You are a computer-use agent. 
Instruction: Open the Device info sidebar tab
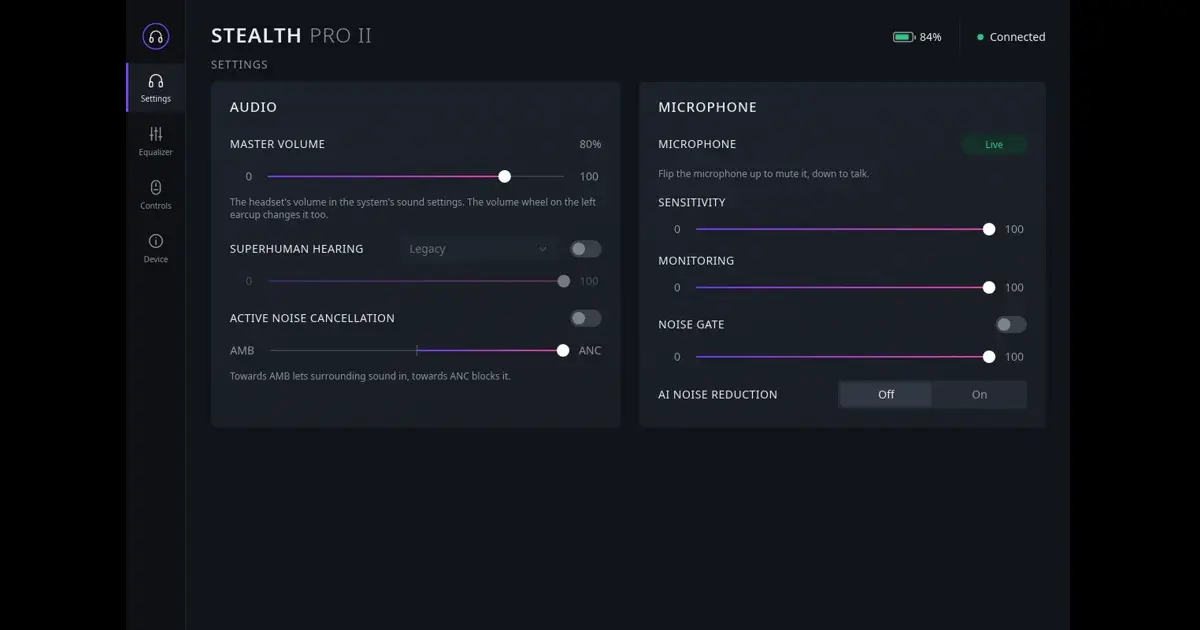pyautogui.click(x=156, y=248)
